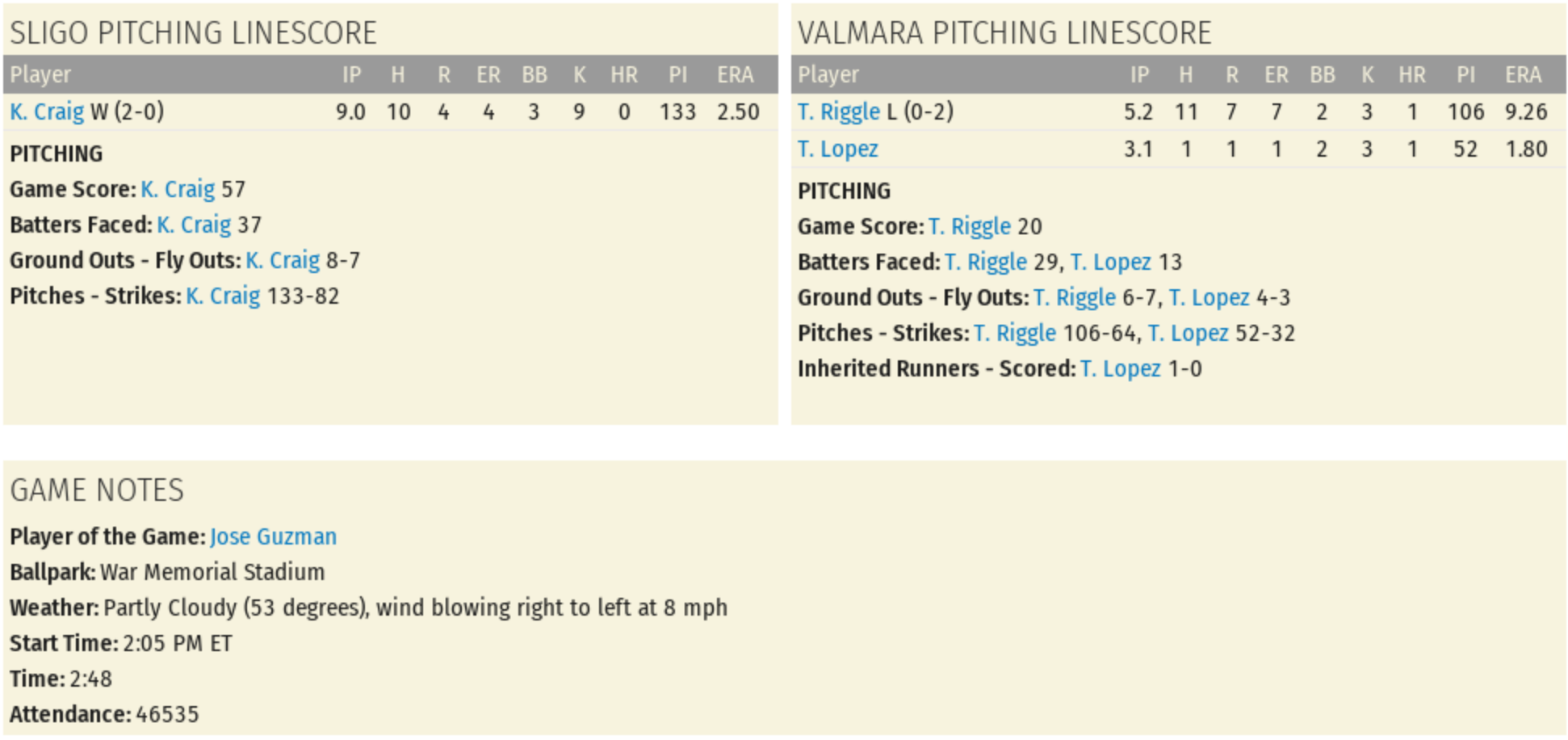
Task: Click K. Craig beside Game Score
Action: tap(178, 189)
